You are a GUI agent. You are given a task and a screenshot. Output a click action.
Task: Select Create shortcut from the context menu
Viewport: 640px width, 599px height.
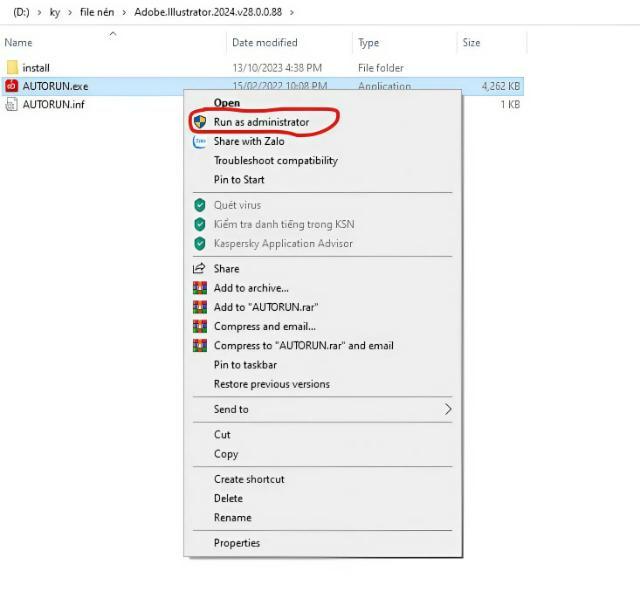(249, 479)
